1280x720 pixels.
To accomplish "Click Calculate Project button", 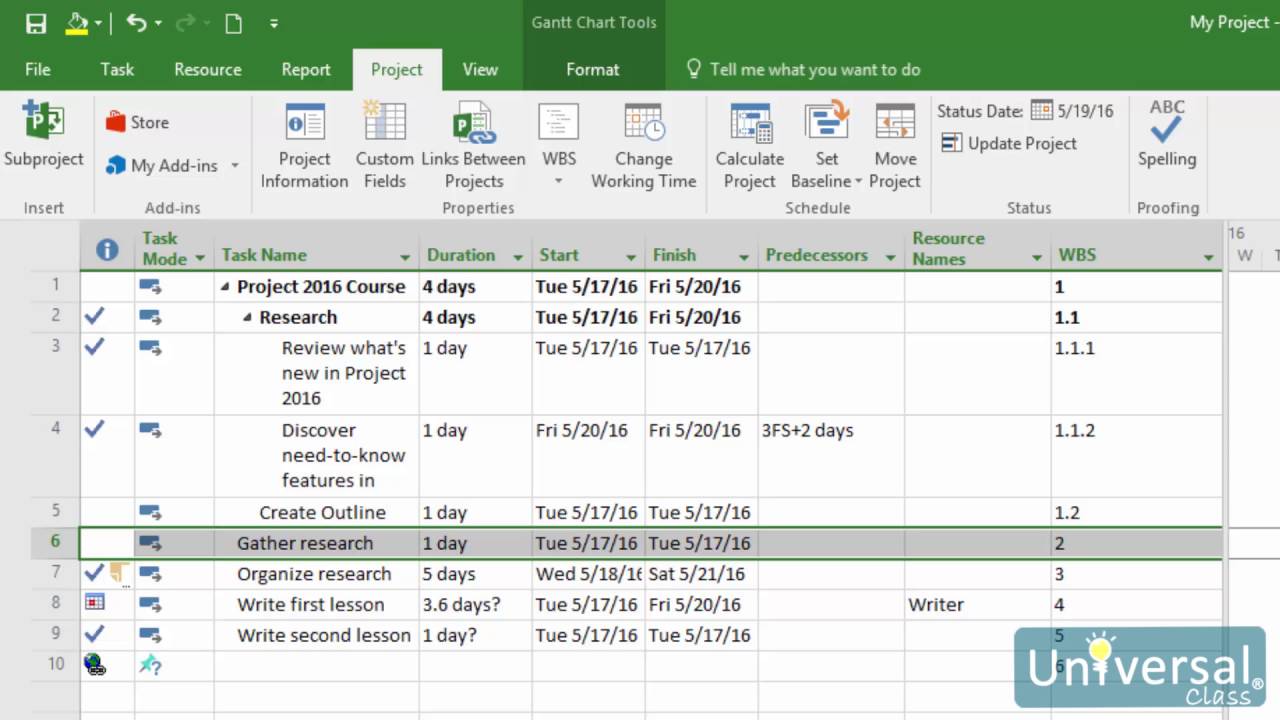I will tap(749, 123).
